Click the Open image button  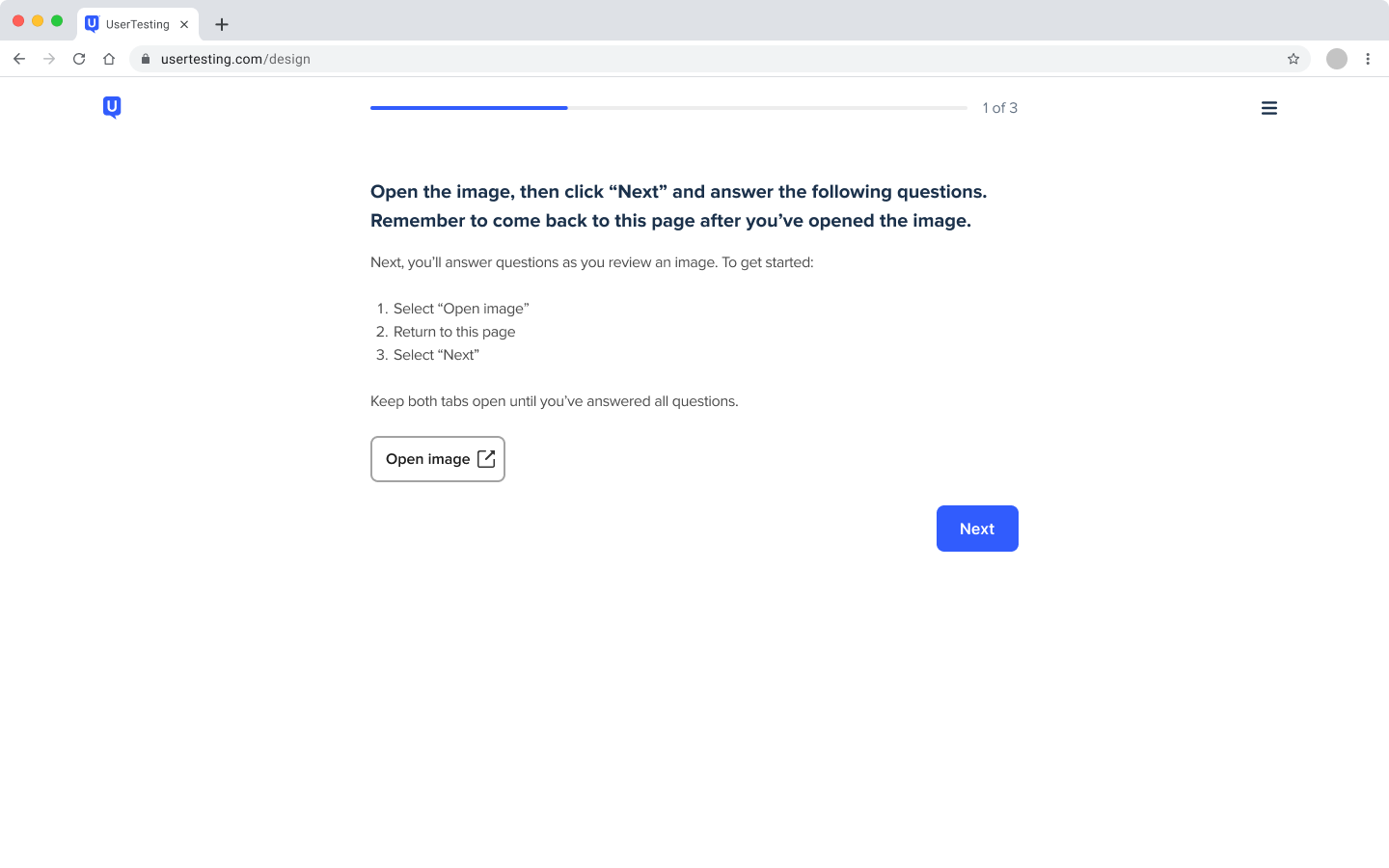click(x=438, y=459)
